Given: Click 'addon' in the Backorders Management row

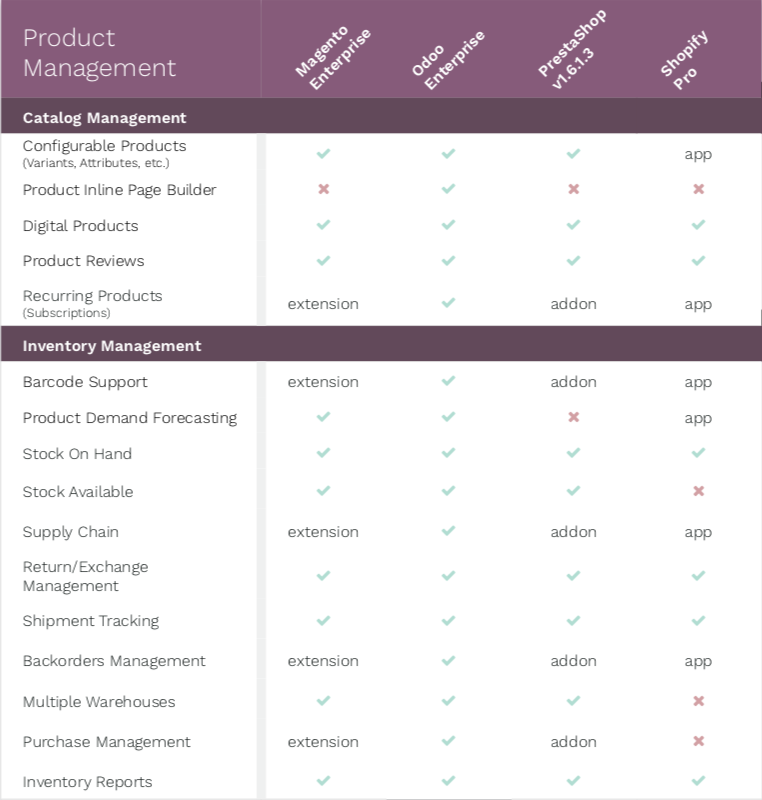Looking at the screenshot, I should click(x=573, y=661).
